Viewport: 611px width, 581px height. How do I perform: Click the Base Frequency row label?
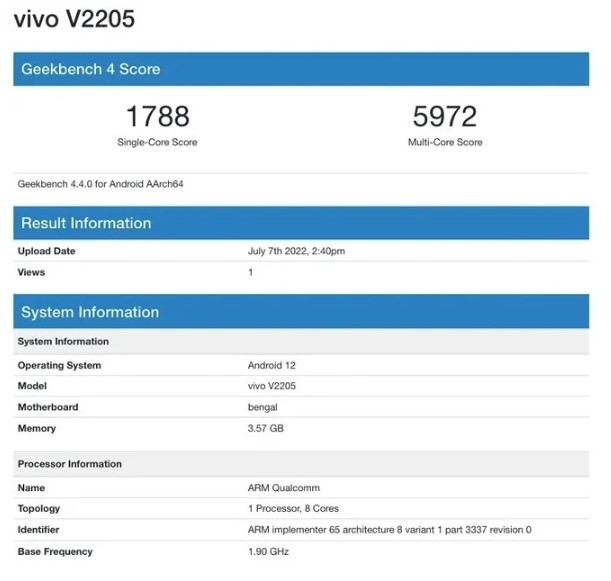(55, 552)
